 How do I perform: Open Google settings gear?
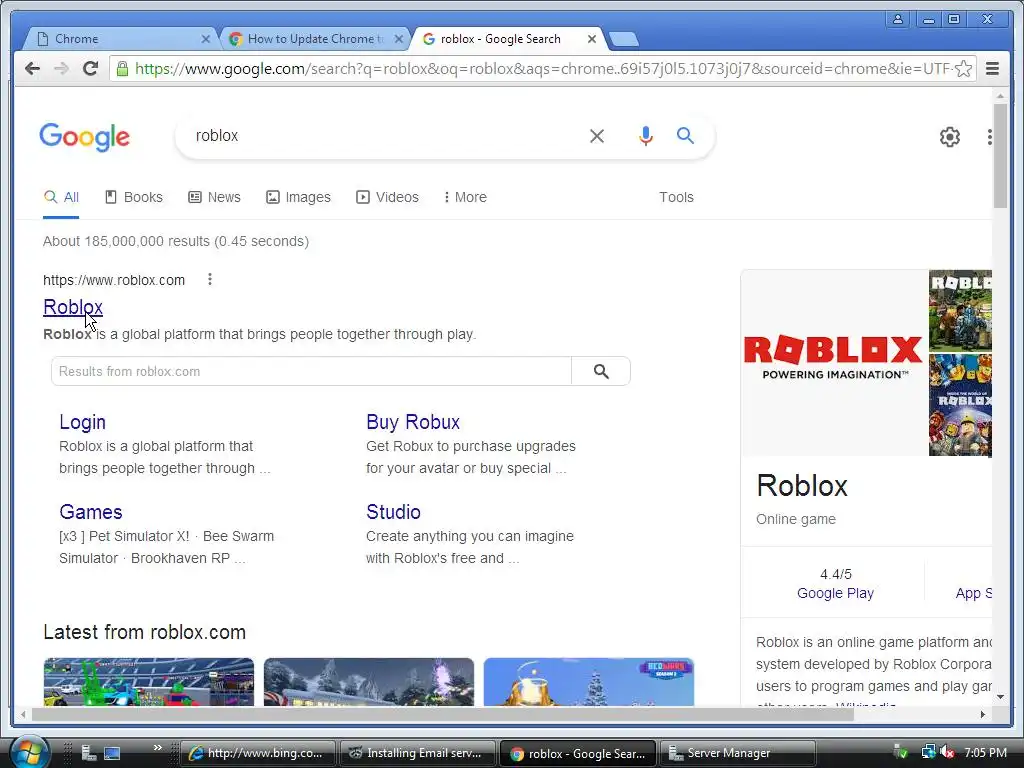tap(950, 136)
